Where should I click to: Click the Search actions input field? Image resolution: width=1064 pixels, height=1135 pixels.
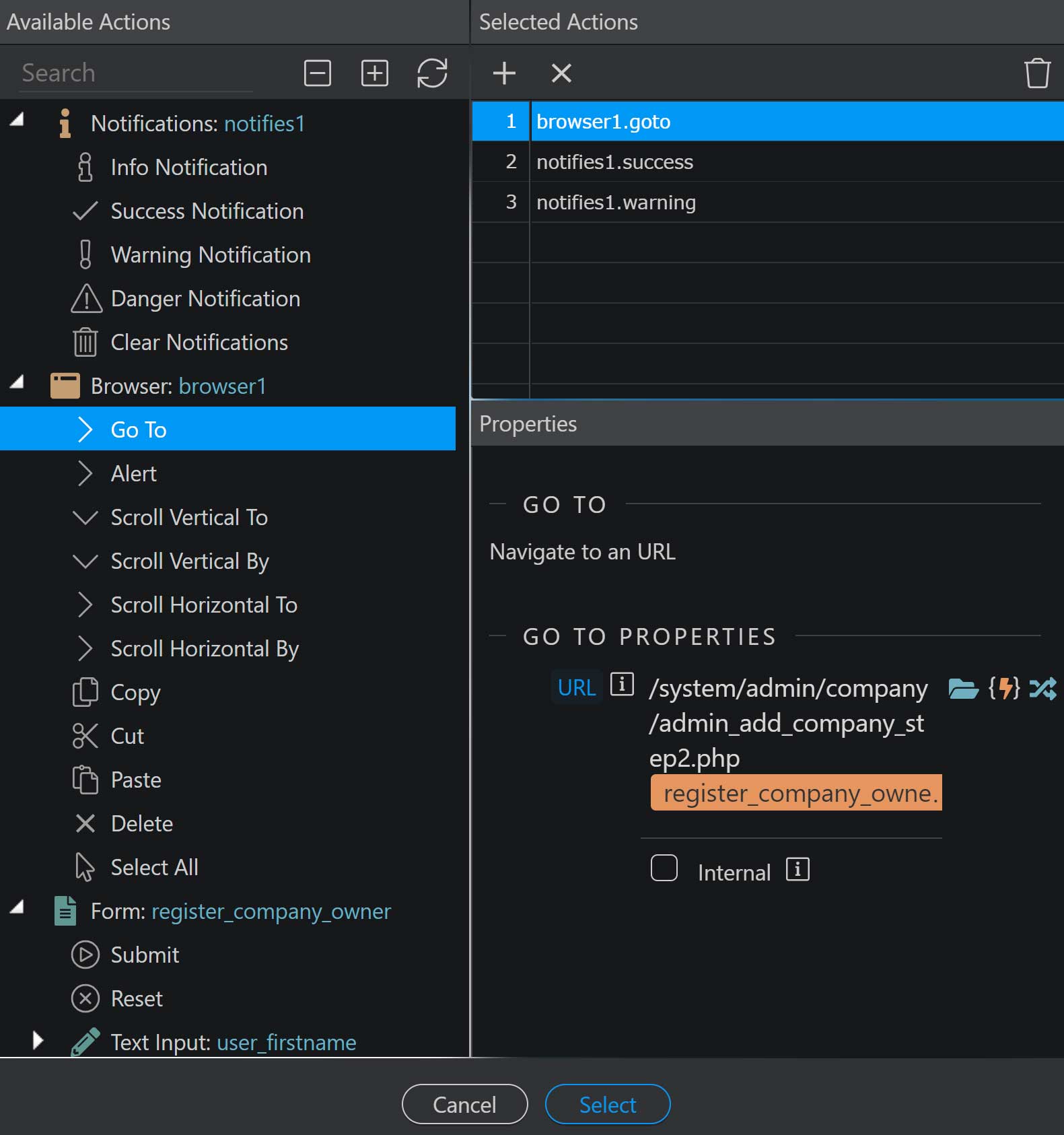(135, 73)
